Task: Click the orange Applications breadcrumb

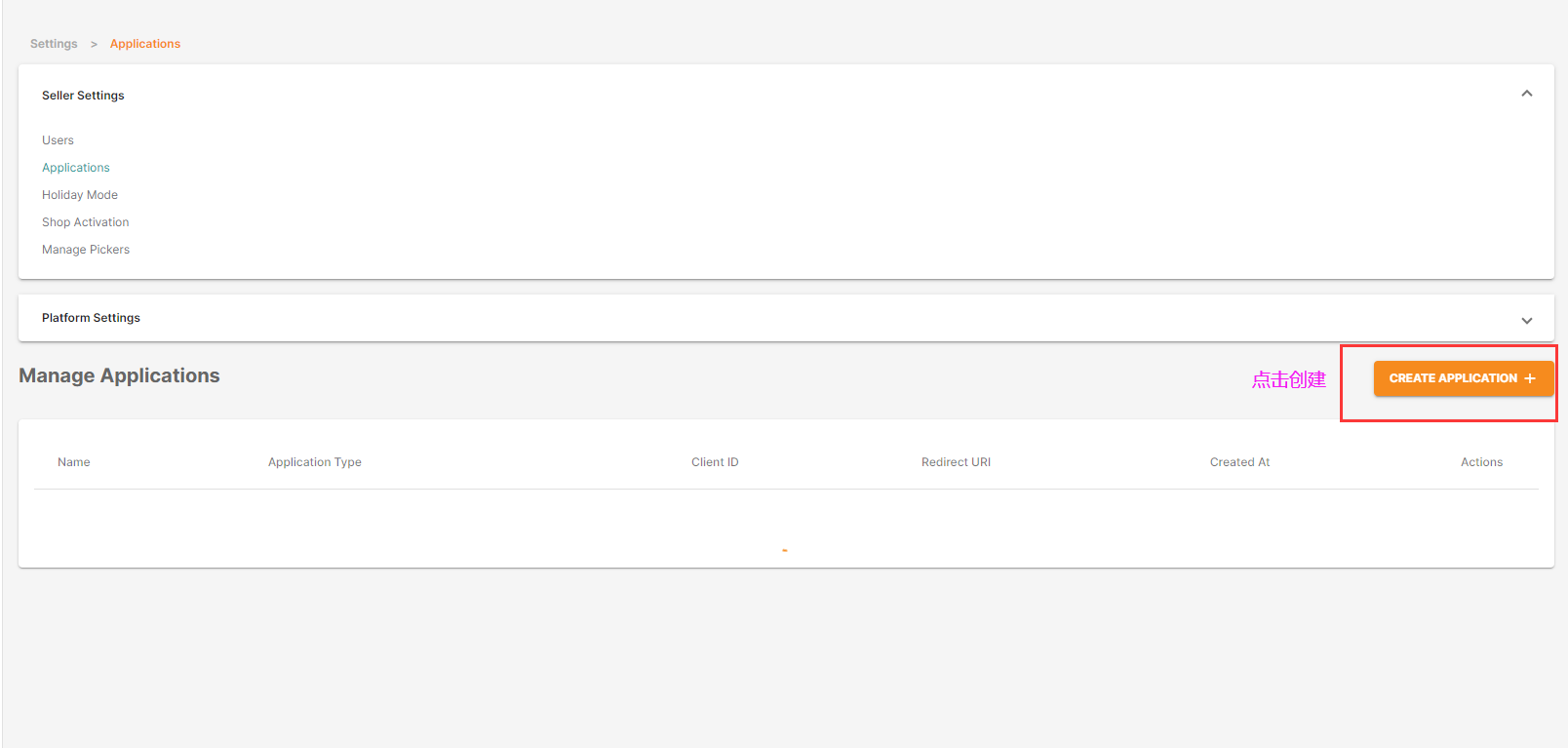Action: tap(144, 44)
